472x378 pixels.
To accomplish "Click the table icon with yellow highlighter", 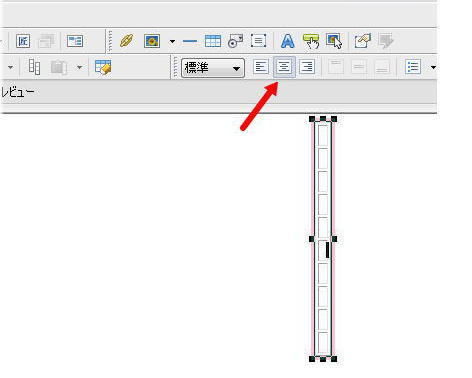I will coord(103,67).
